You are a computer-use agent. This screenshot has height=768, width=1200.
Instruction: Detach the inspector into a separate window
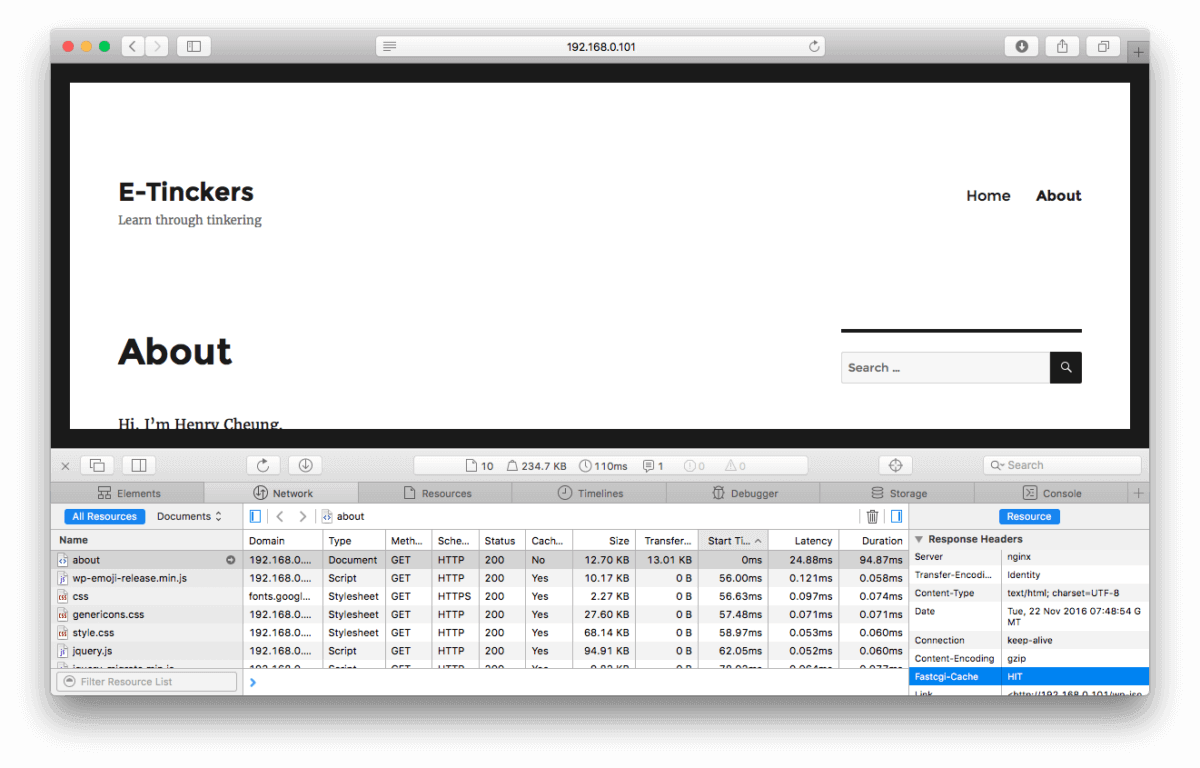click(97, 465)
